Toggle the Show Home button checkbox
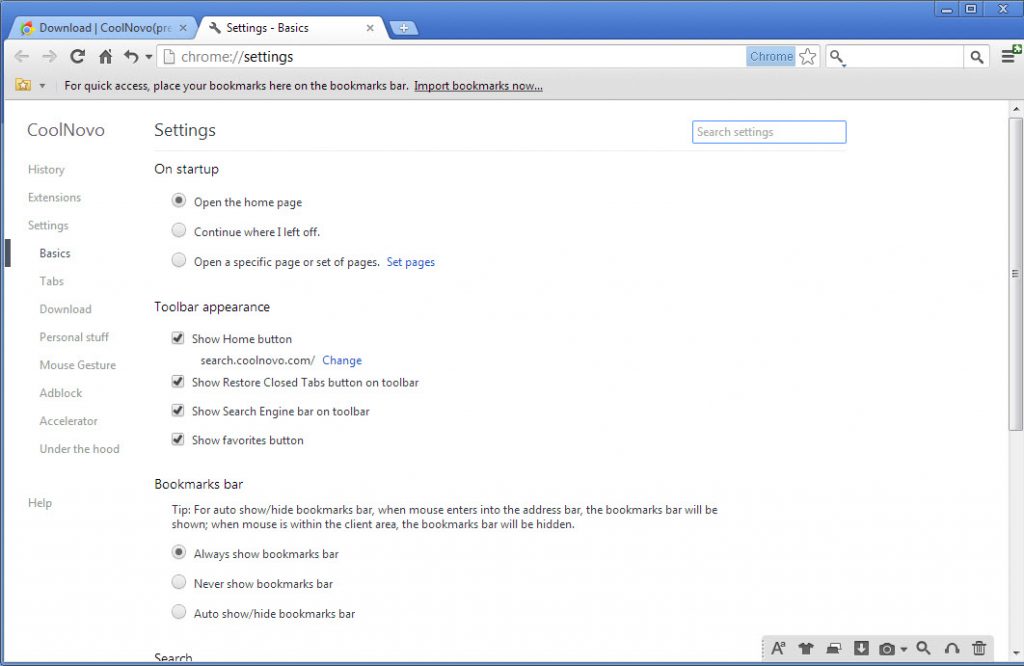The image size is (1024, 666). (x=178, y=338)
